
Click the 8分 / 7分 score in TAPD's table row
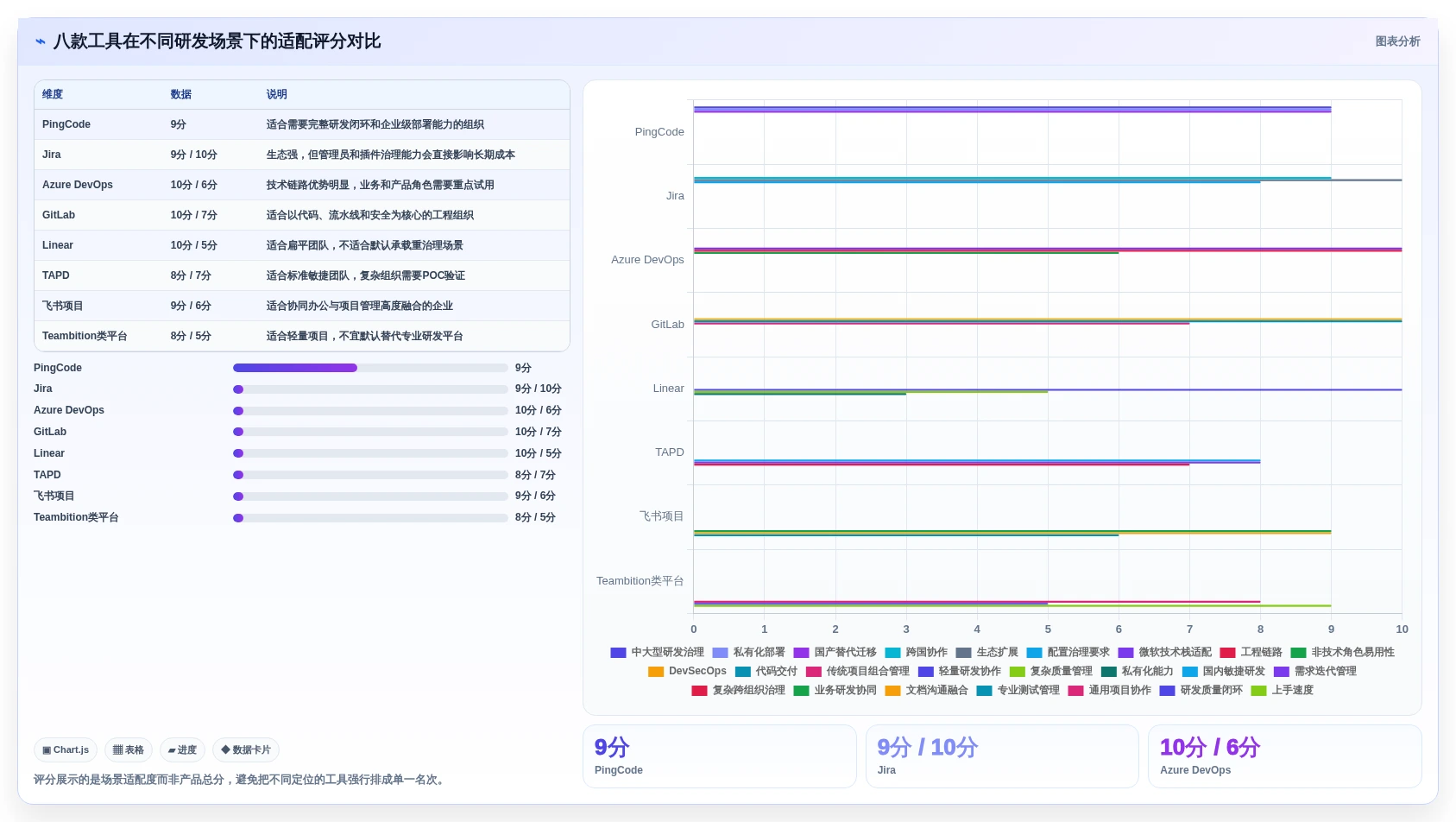(x=191, y=275)
